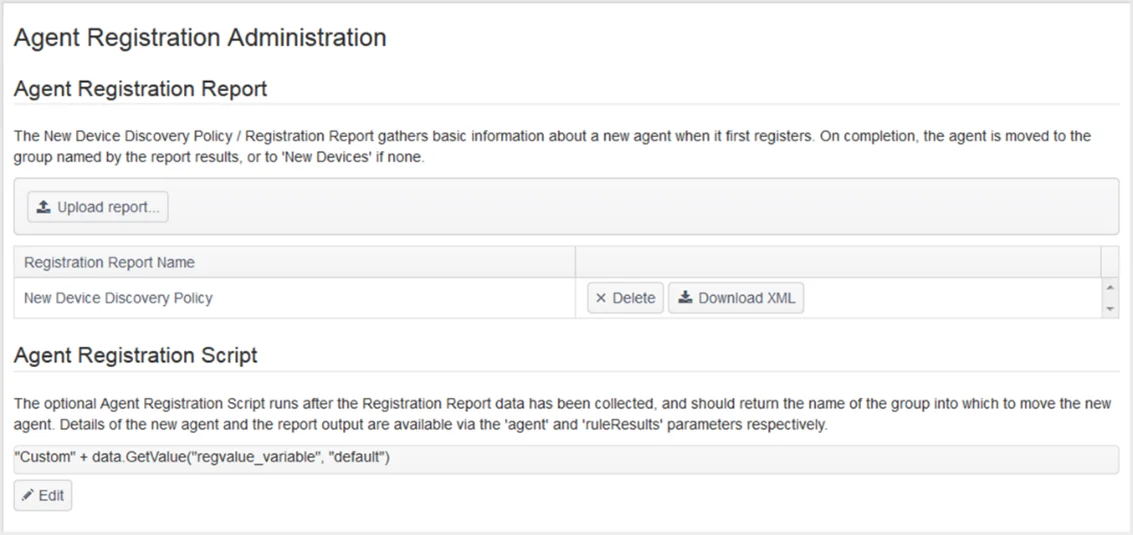This screenshot has height=535, width=1133.
Task: Edit the Agent Registration Script
Action: (43, 496)
